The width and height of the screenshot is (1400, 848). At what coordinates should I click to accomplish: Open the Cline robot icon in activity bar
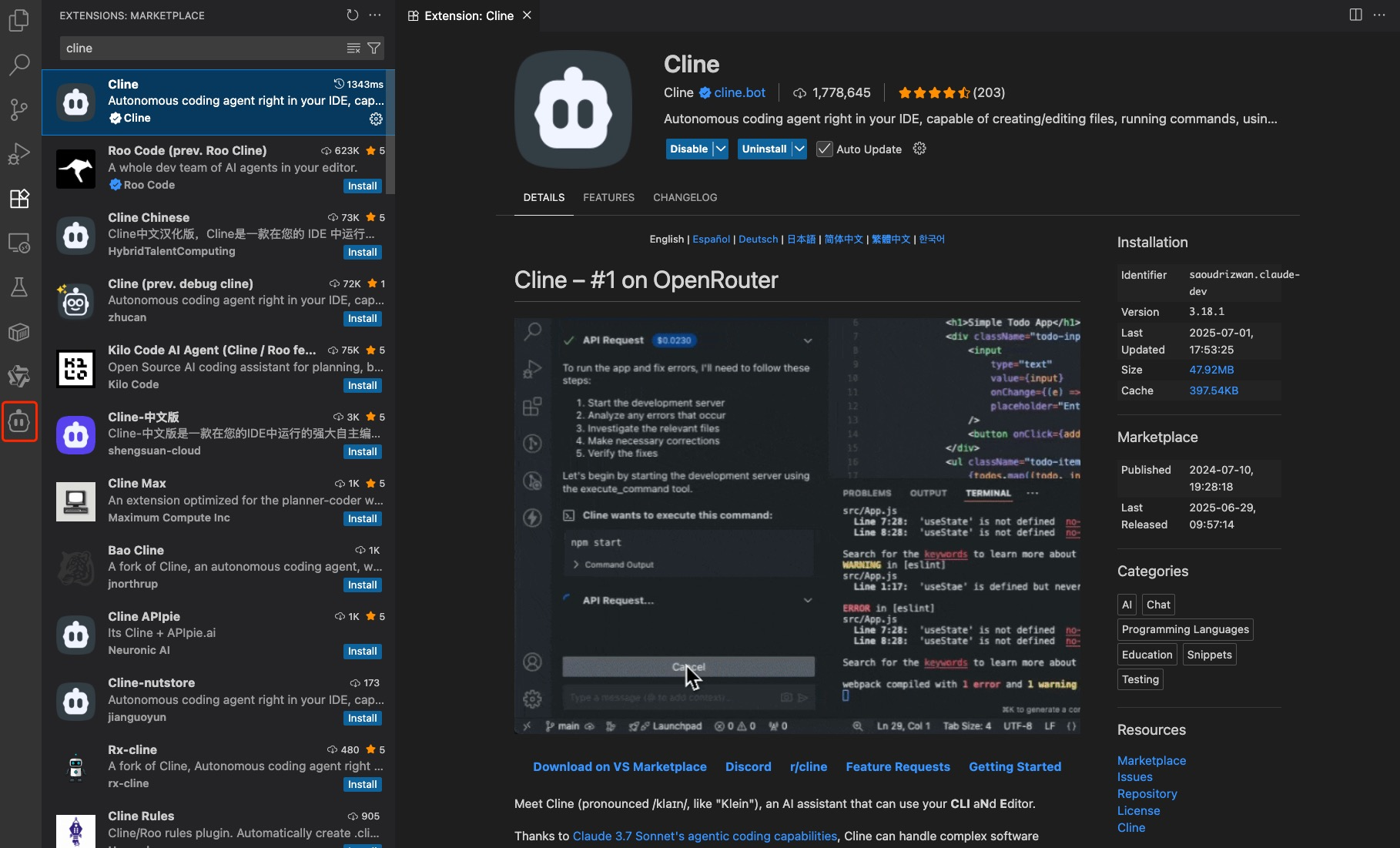pos(19,421)
